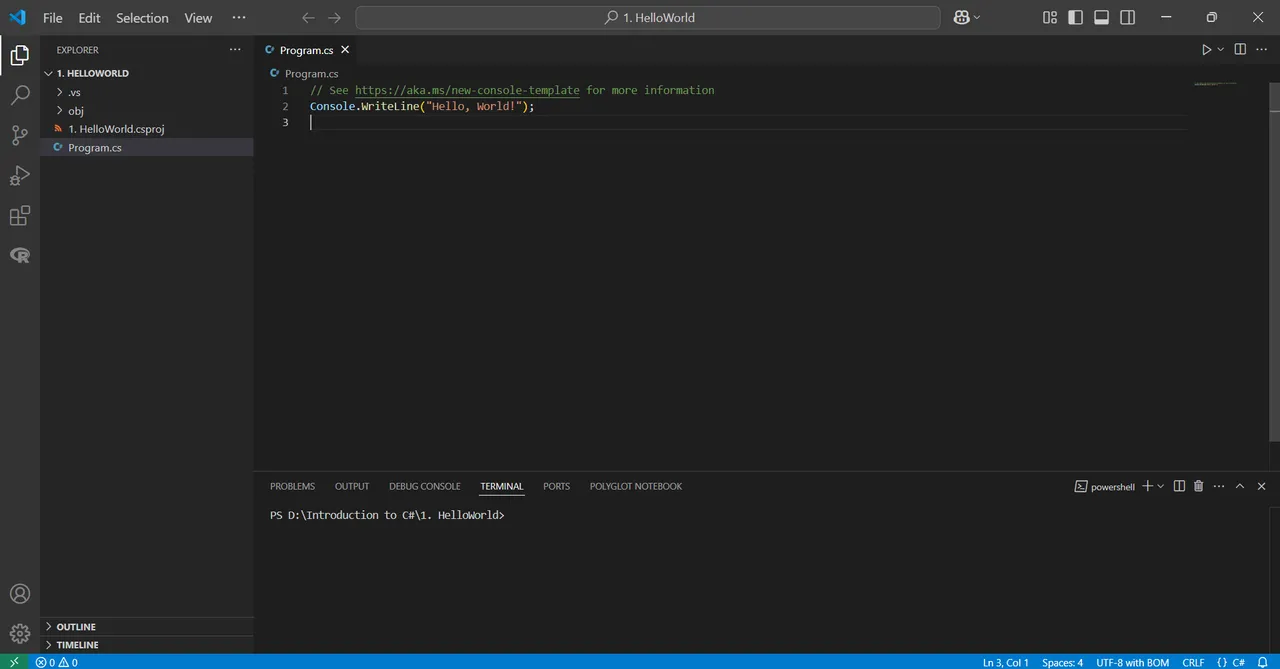Open the View menu
The height and width of the screenshot is (669, 1280).
tap(198, 18)
